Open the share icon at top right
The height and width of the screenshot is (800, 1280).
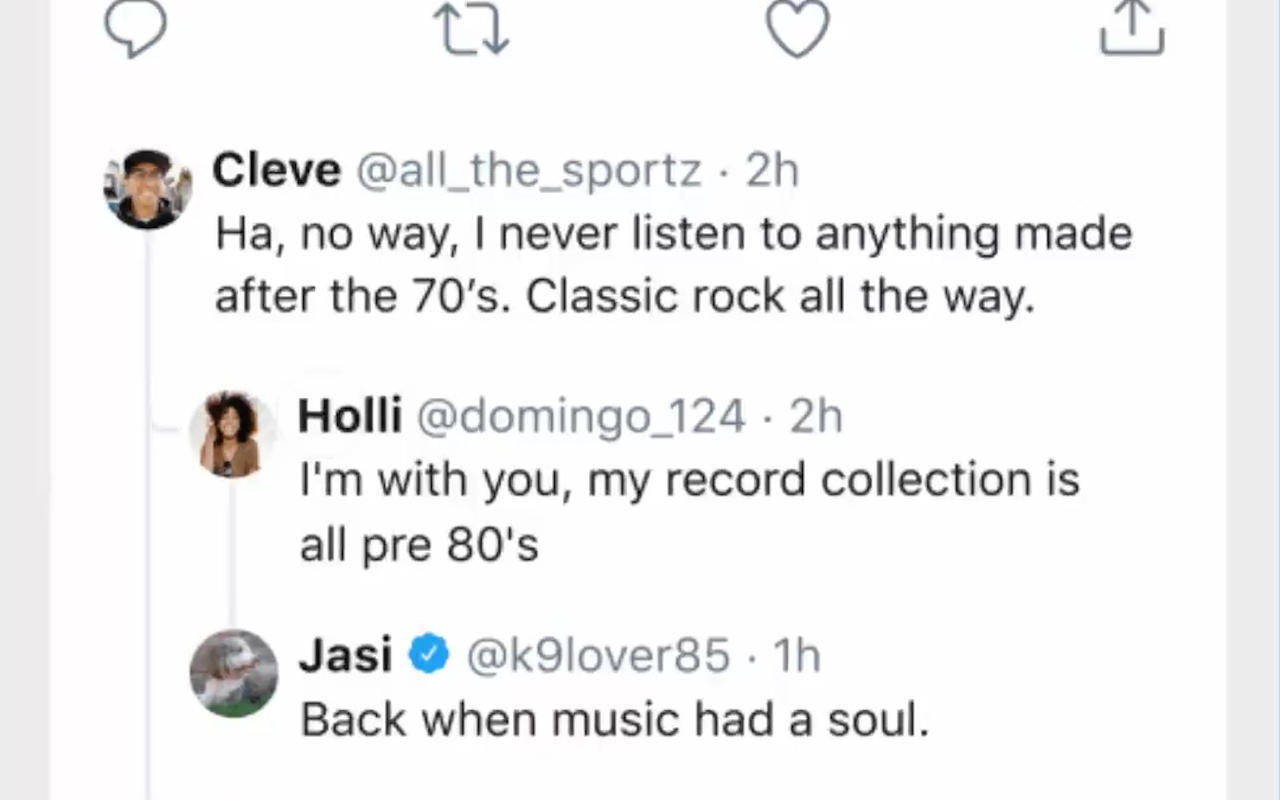pyautogui.click(x=1131, y=28)
